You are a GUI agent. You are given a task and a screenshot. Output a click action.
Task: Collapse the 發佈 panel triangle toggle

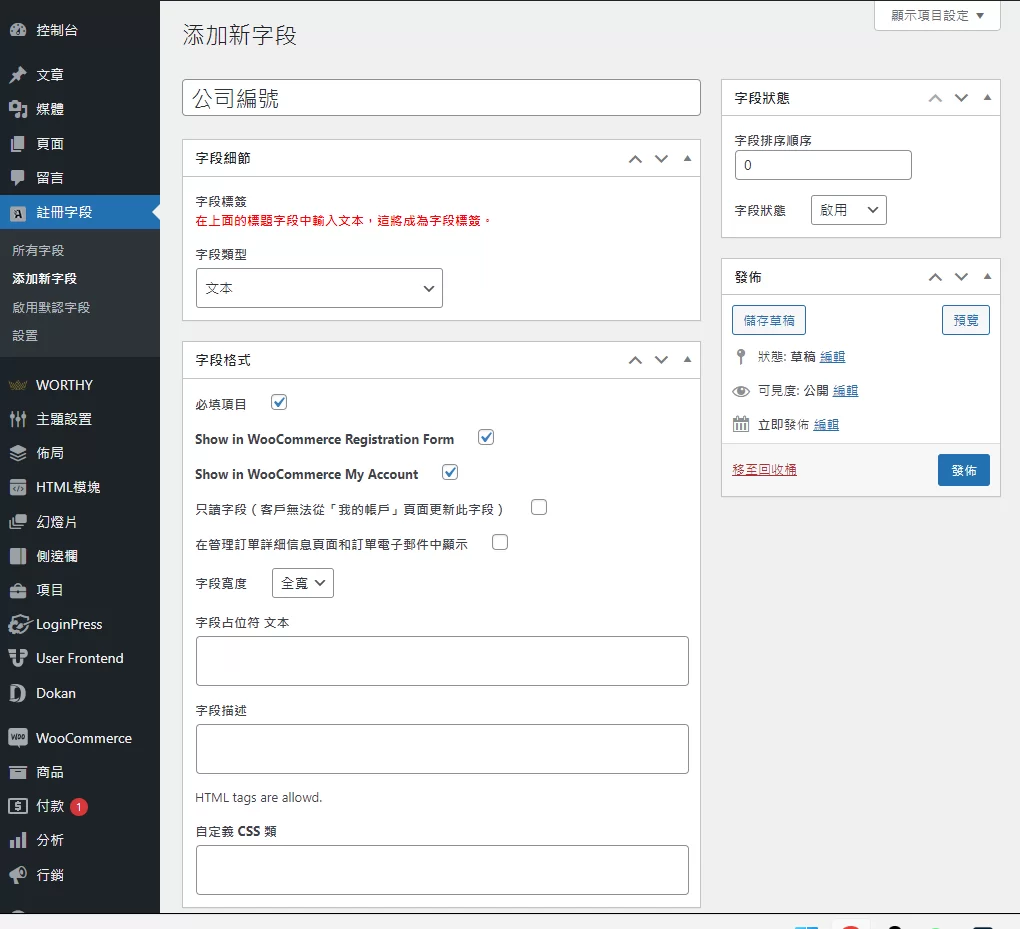tap(987, 276)
